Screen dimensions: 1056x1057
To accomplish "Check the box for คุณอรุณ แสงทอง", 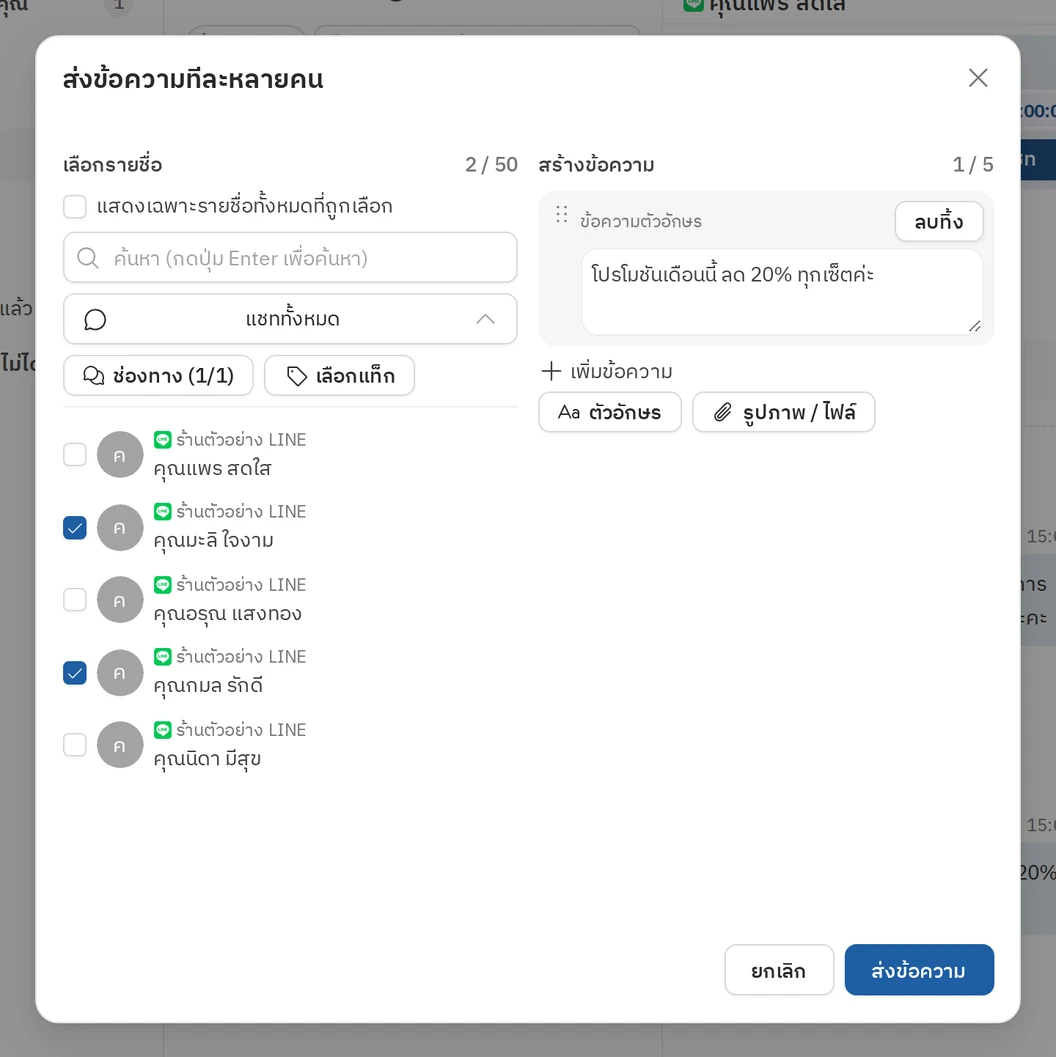I will (x=75, y=599).
